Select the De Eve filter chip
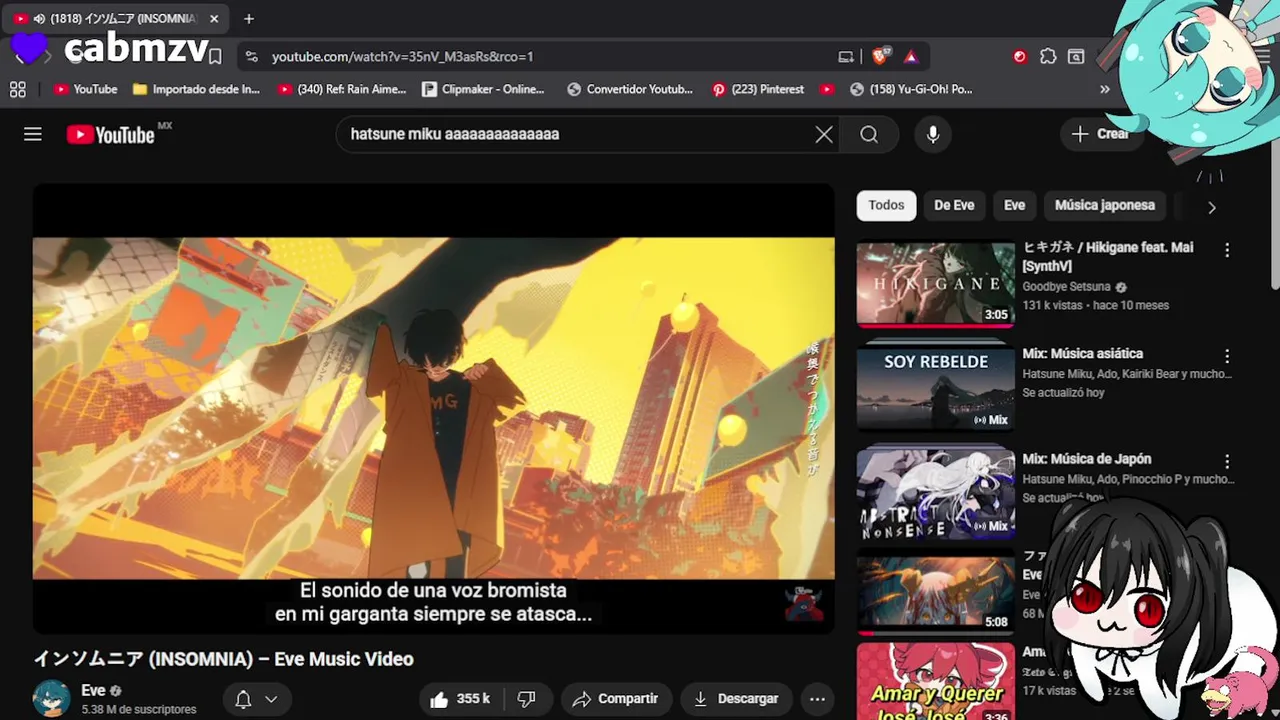This screenshot has width=1280, height=720. click(x=954, y=205)
